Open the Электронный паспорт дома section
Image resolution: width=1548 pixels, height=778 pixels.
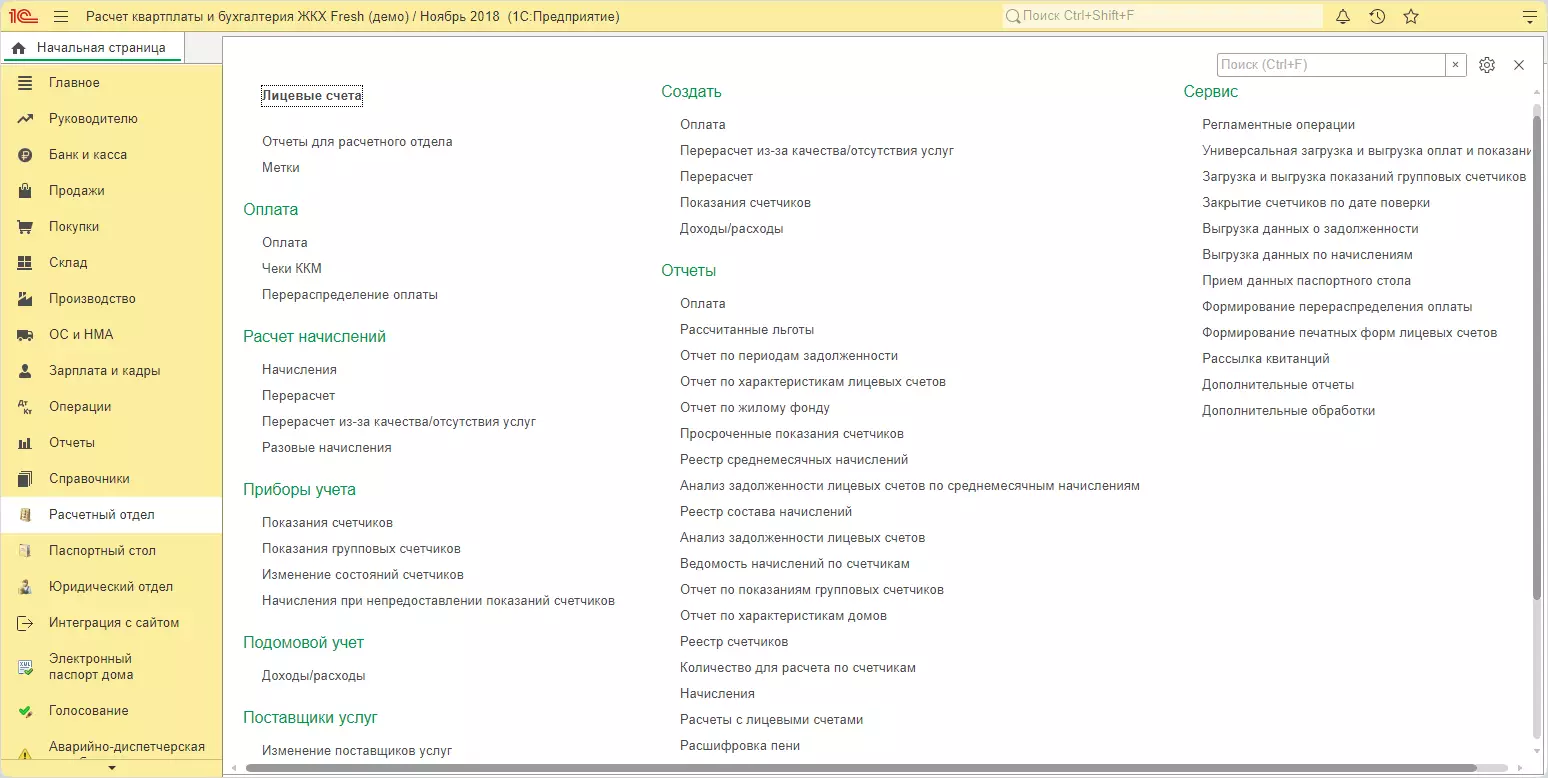111,667
